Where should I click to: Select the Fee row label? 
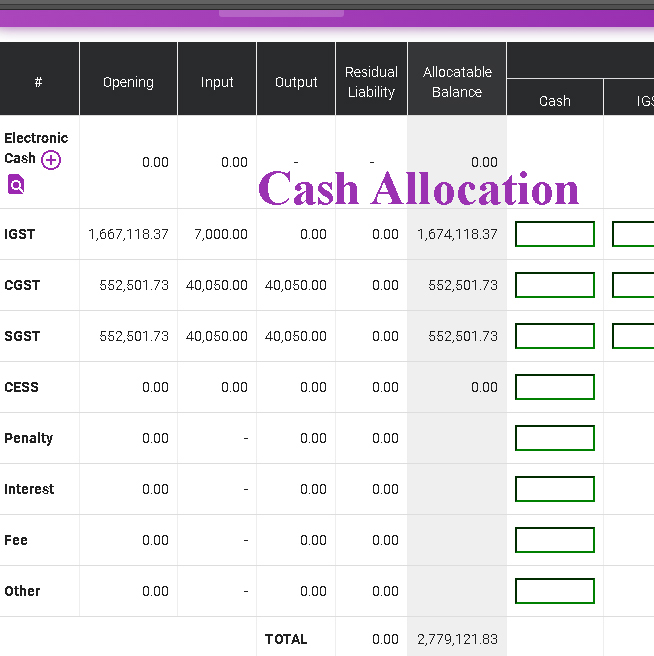point(16,540)
